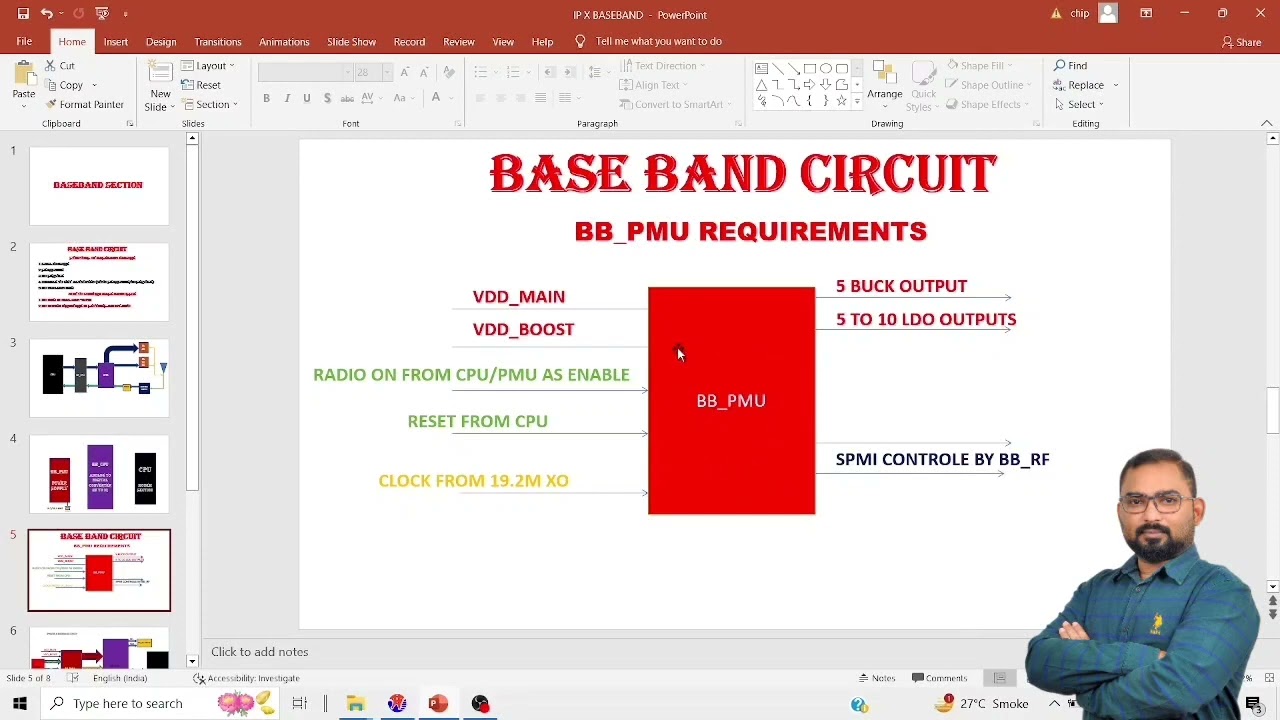Toggle text Shadow formatting
Viewport: 1280px width, 720px height.
click(327, 98)
